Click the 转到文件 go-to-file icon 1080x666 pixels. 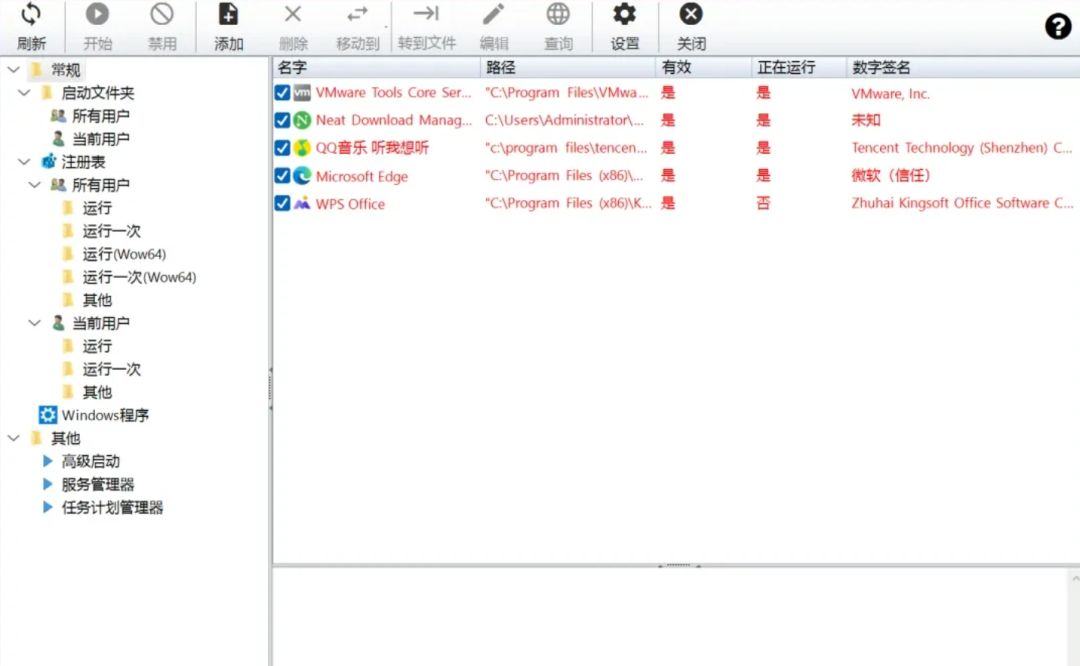click(x=426, y=14)
